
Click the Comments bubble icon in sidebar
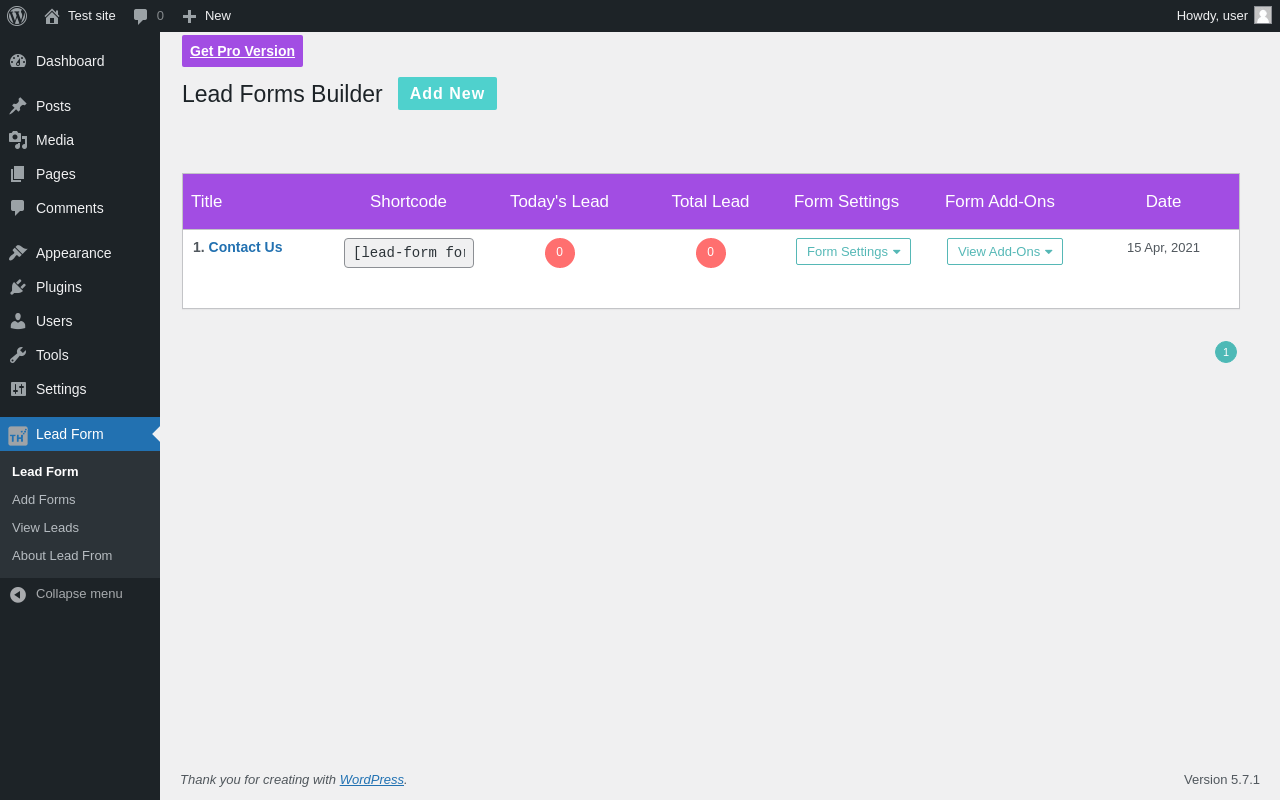point(18,208)
